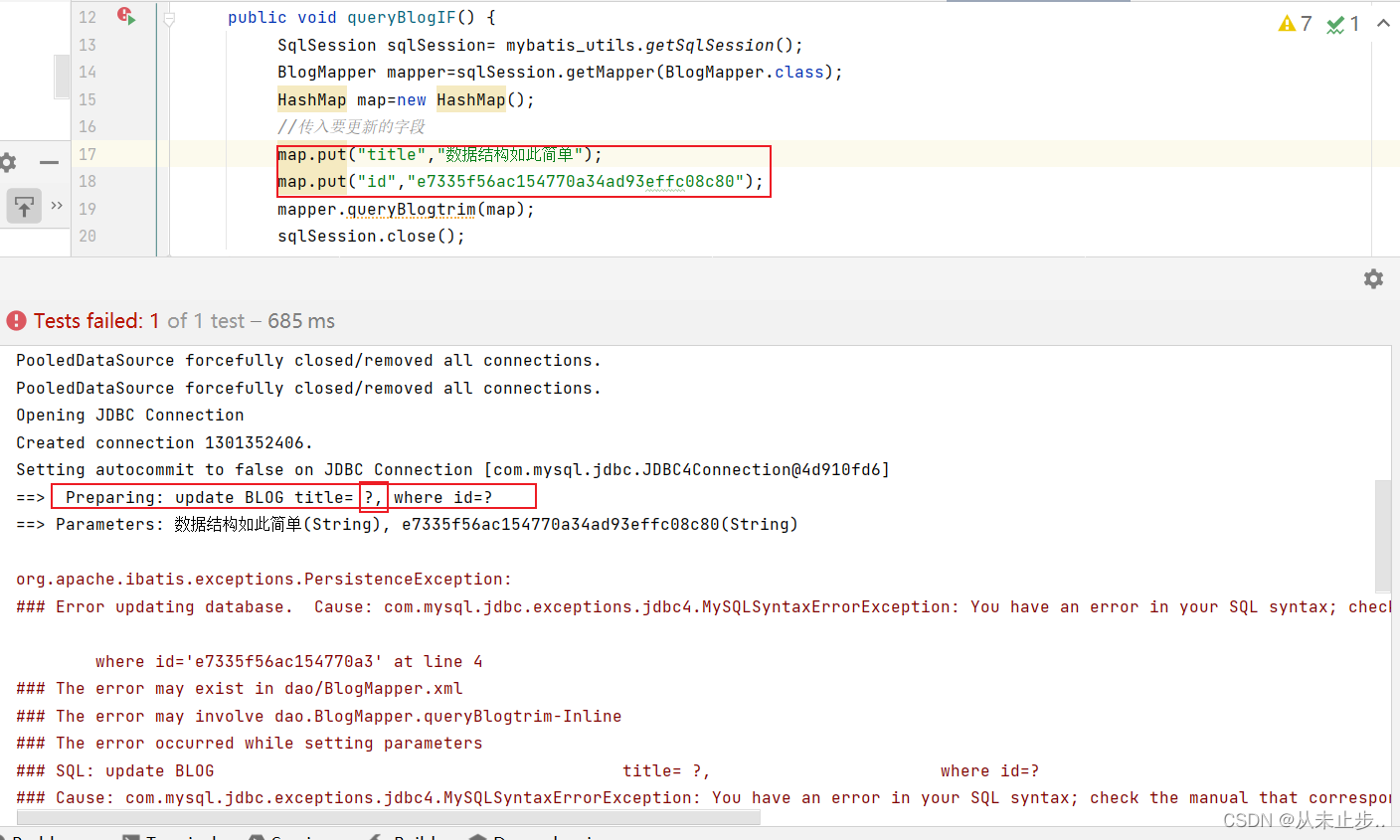Click the green checkmark typo indicator showing 1
1400x840 pixels.
1343,24
